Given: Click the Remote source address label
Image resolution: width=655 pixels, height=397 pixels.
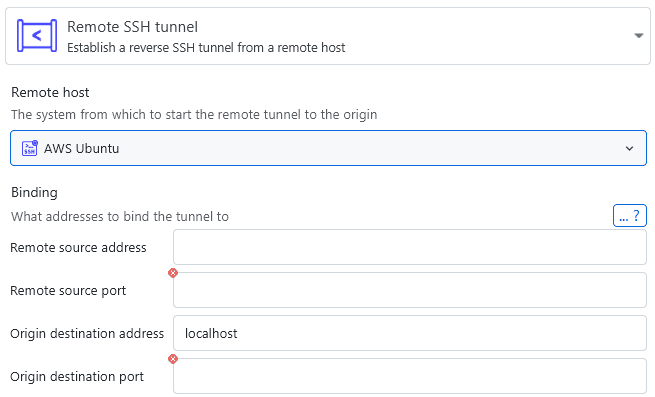Looking at the screenshot, I should click(x=78, y=247).
